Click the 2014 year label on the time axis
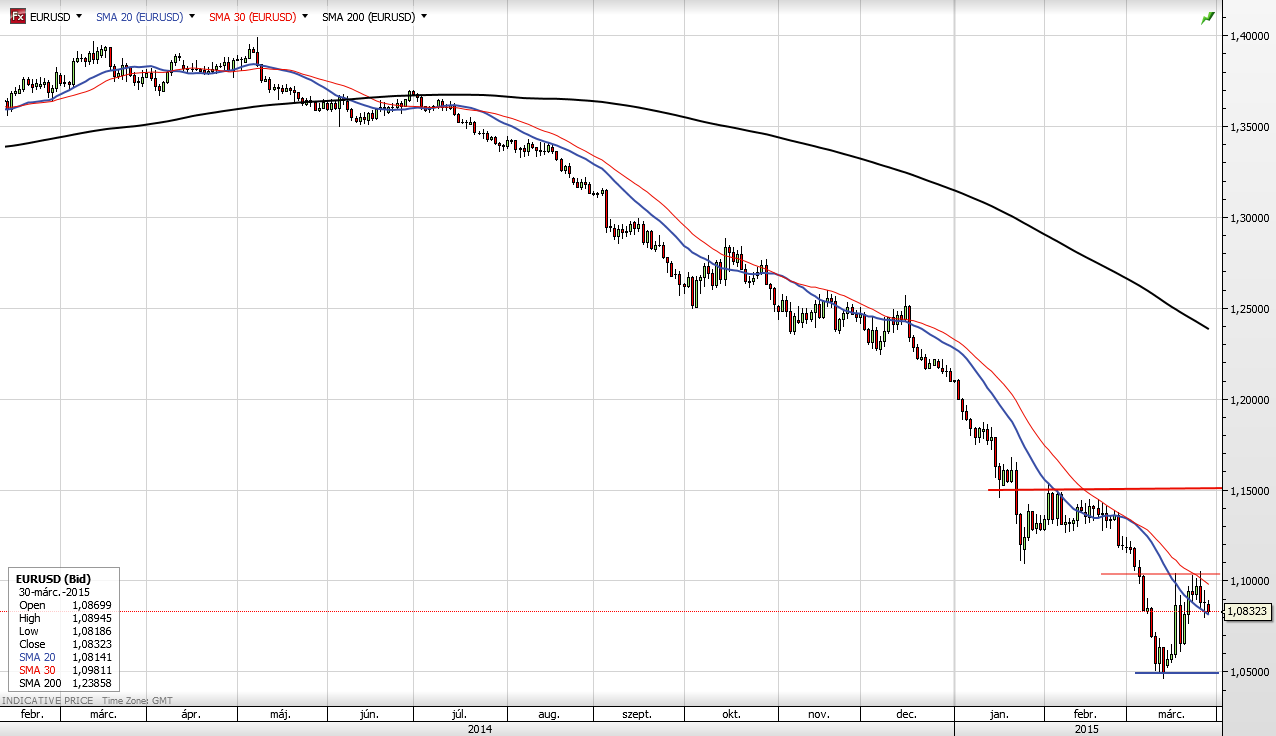1276x736 pixels. tap(479, 729)
